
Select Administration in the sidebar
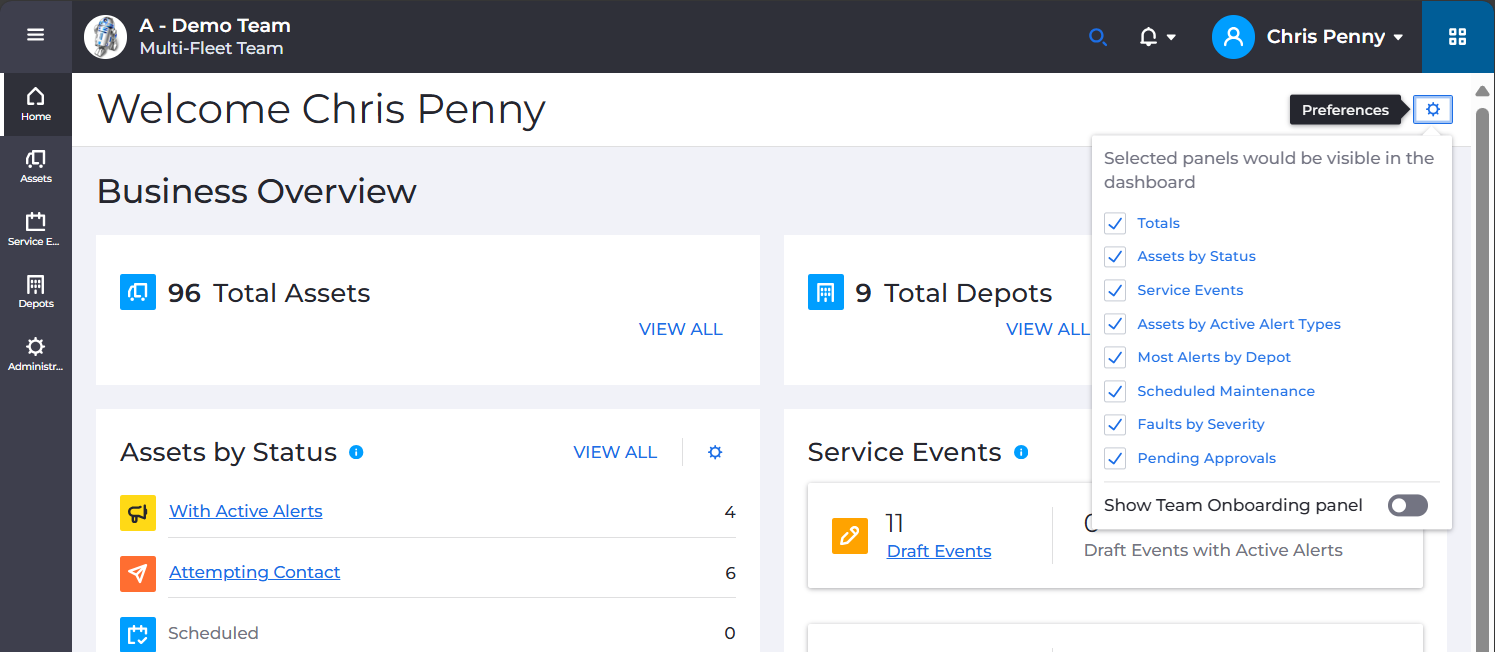tap(36, 352)
